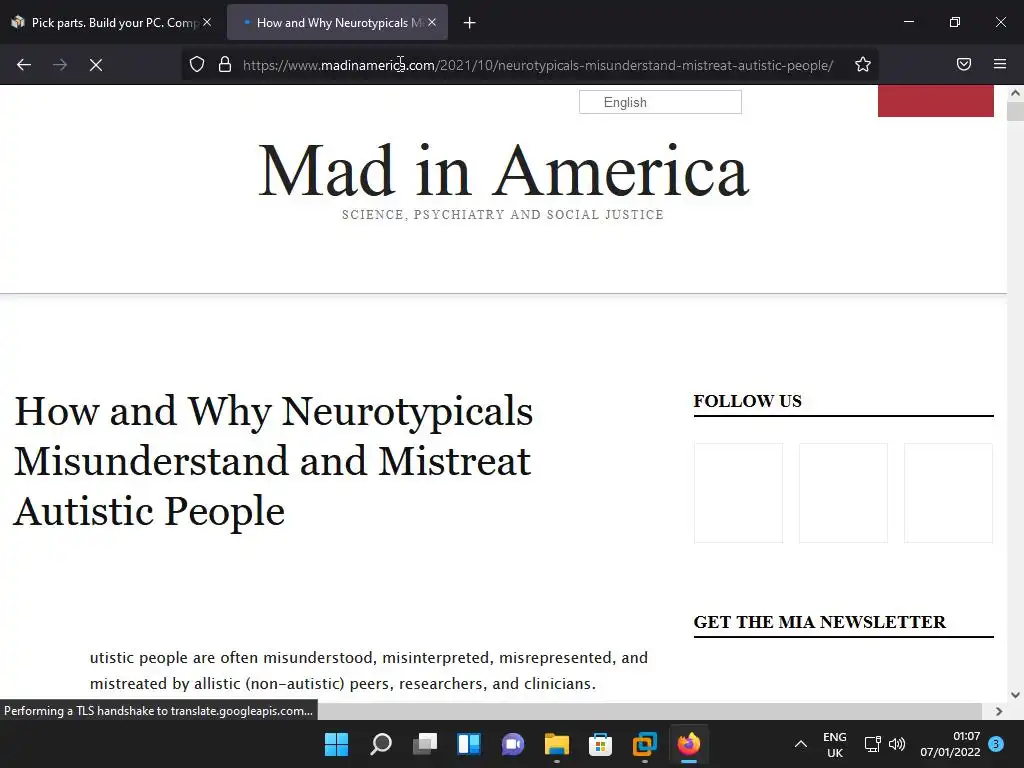Open a new tab with plus button
The height and width of the screenshot is (768, 1024).
tap(470, 23)
